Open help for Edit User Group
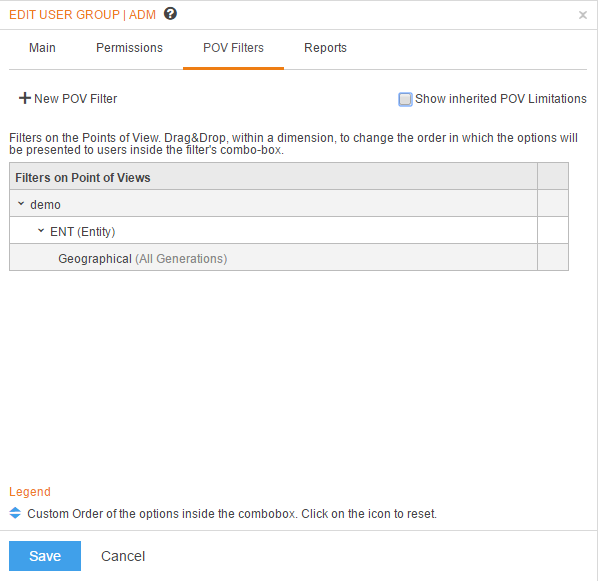Image resolution: width=598 pixels, height=581 pixels. pyautogui.click(x=170, y=14)
